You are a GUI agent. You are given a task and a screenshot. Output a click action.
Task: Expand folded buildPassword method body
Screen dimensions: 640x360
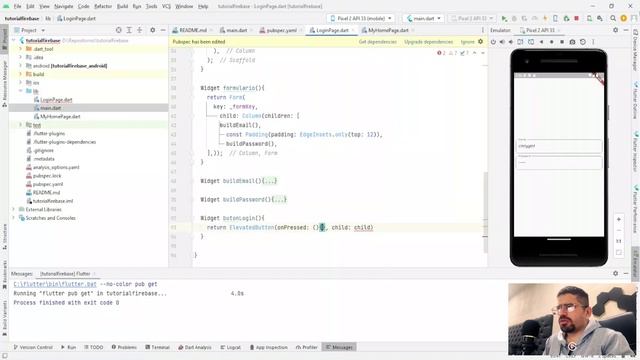280,200
